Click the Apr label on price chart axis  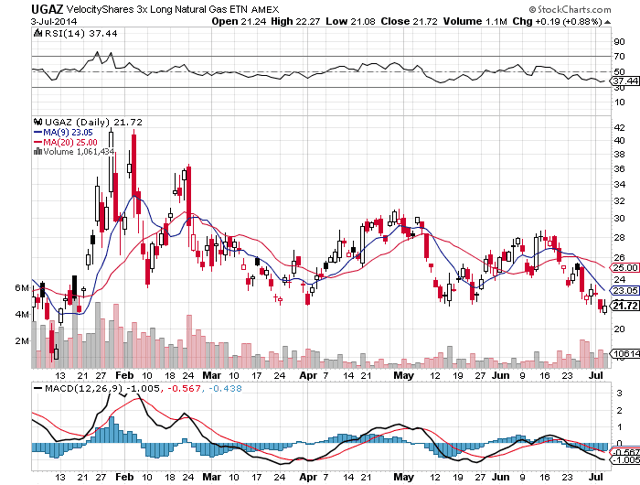(308, 376)
